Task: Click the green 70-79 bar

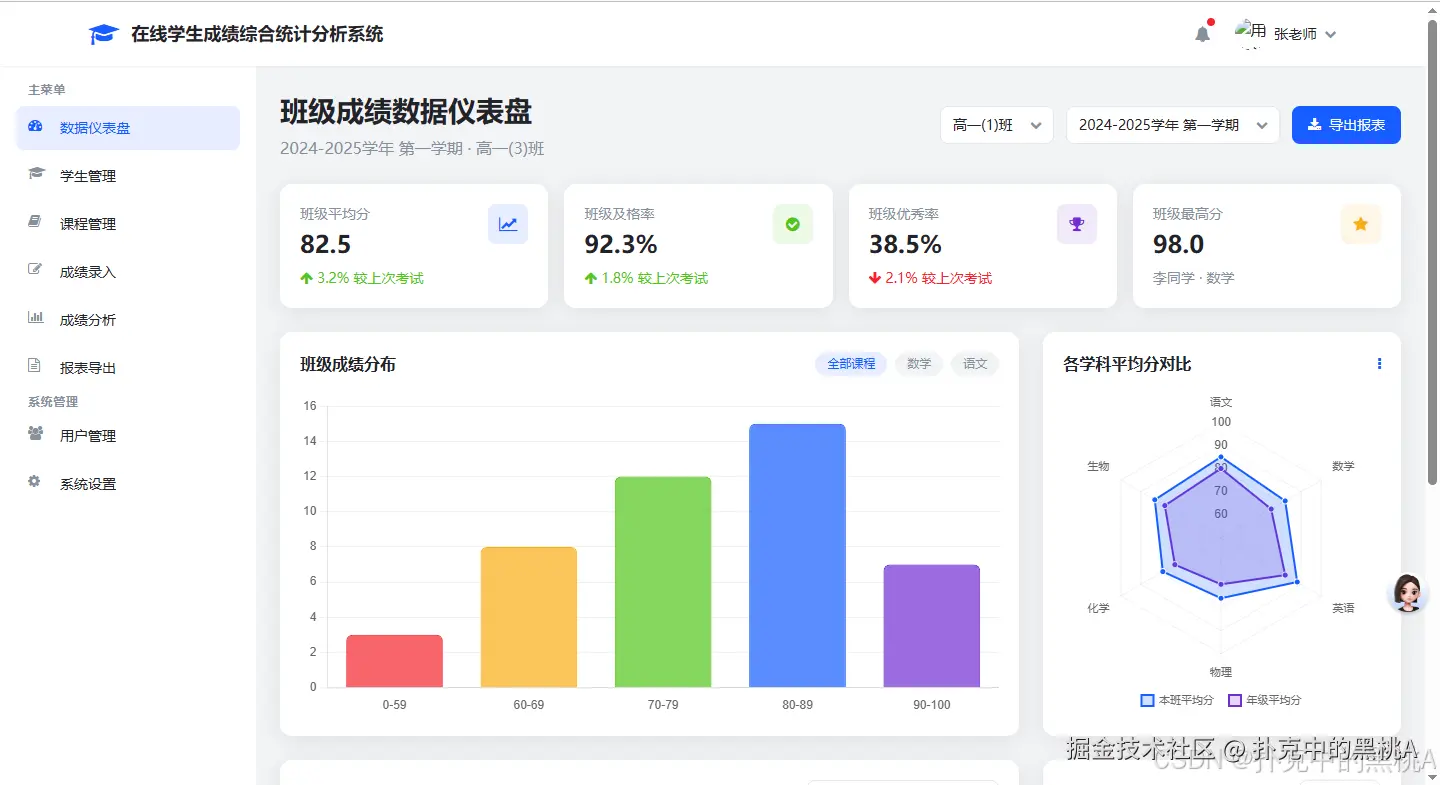Action: pos(663,582)
